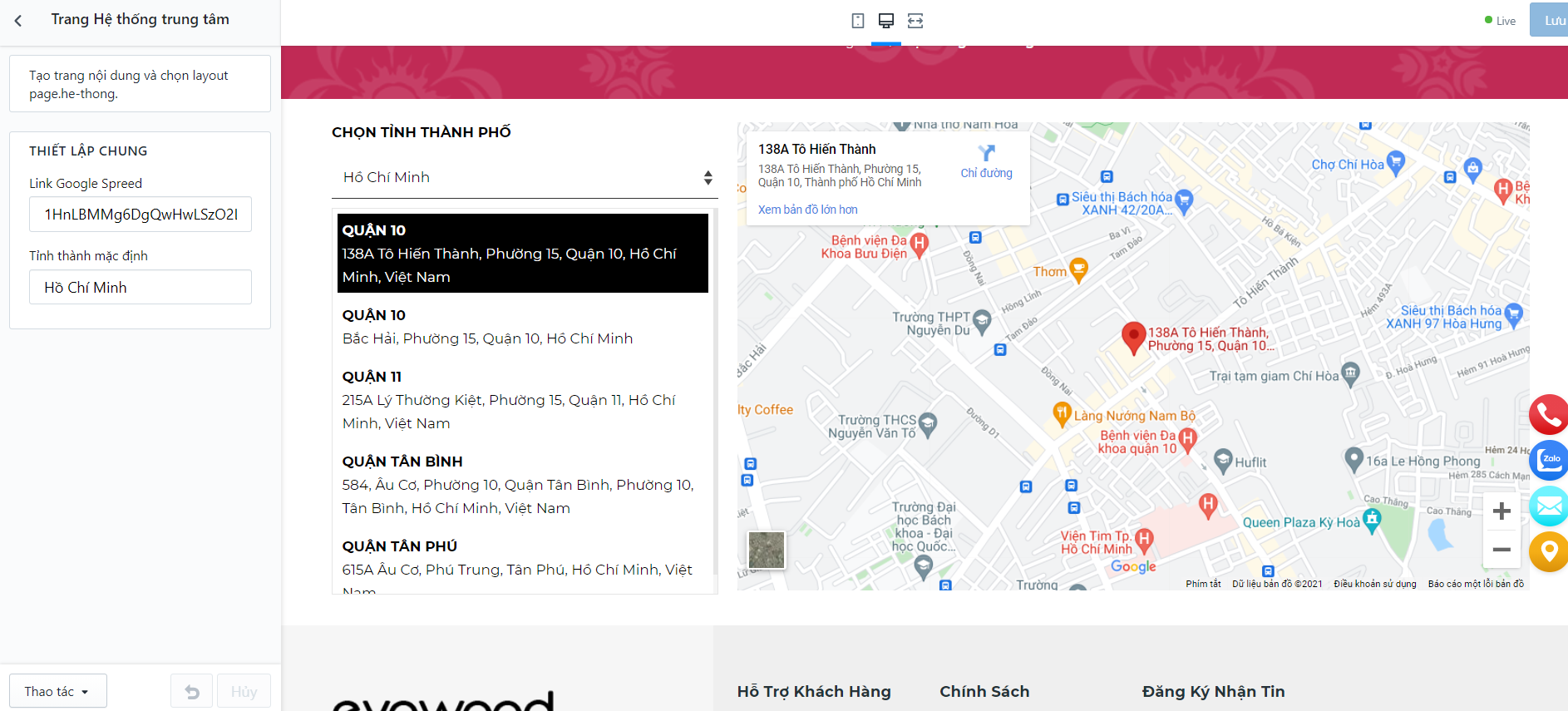Click Bách hóa XANH 97 Hòa Hưng marker
The image size is (1568, 711).
pyautogui.click(x=1513, y=314)
